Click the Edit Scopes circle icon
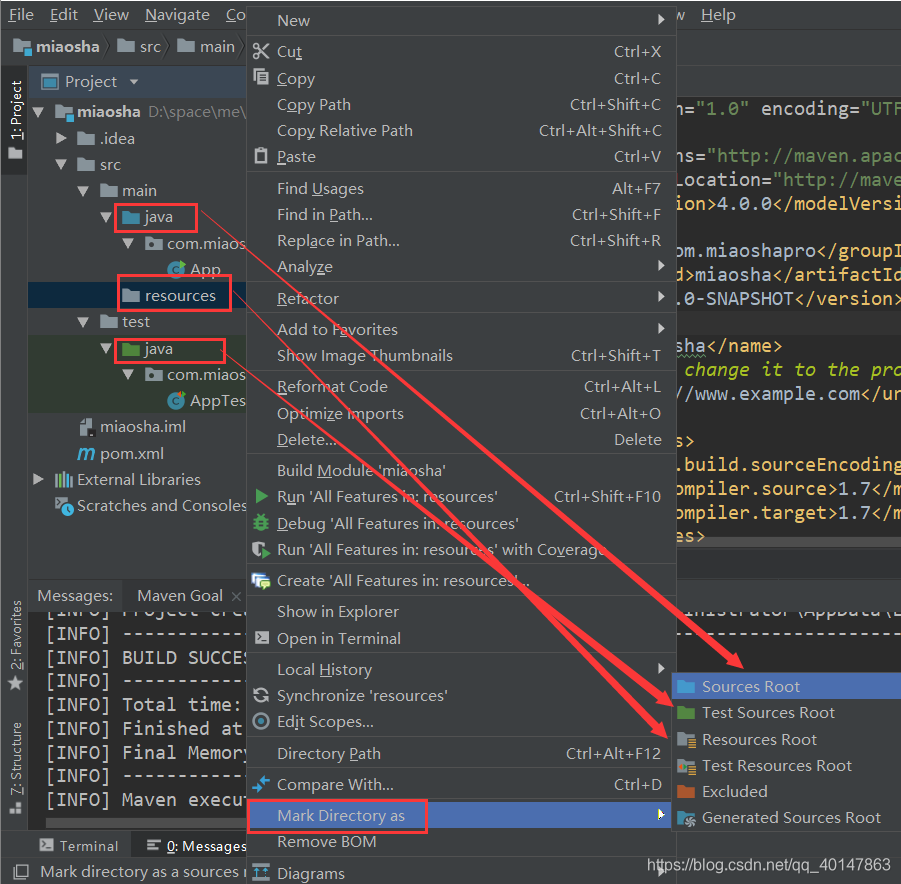 [x=261, y=721]
